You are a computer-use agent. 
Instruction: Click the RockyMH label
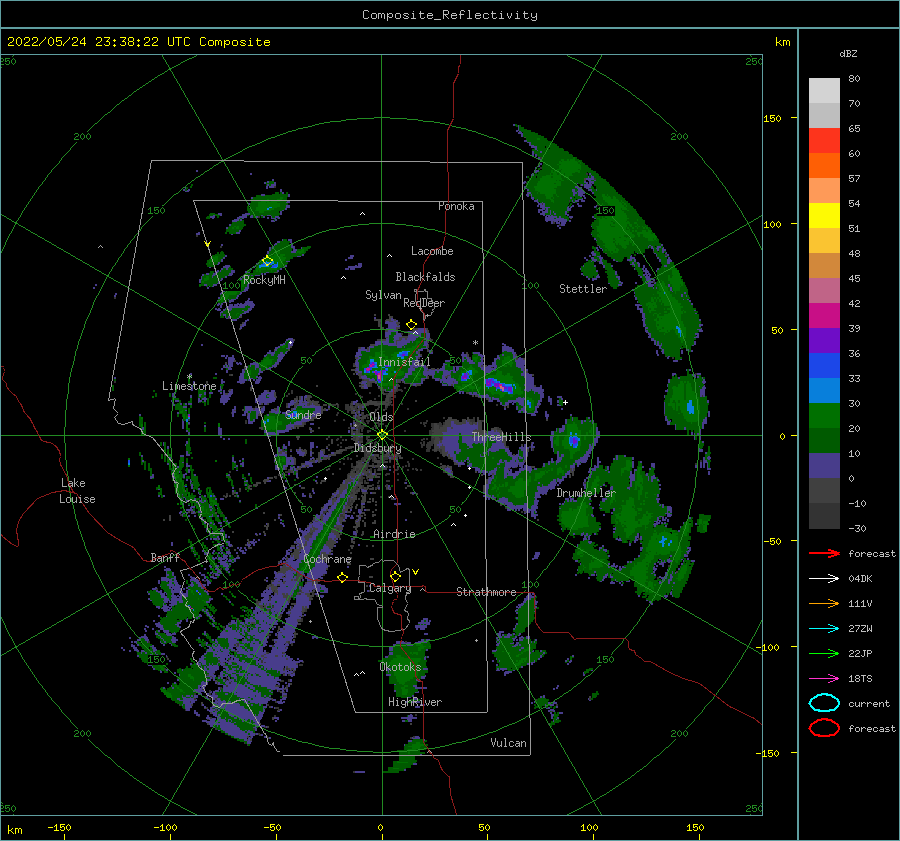(x=264, y=280)
